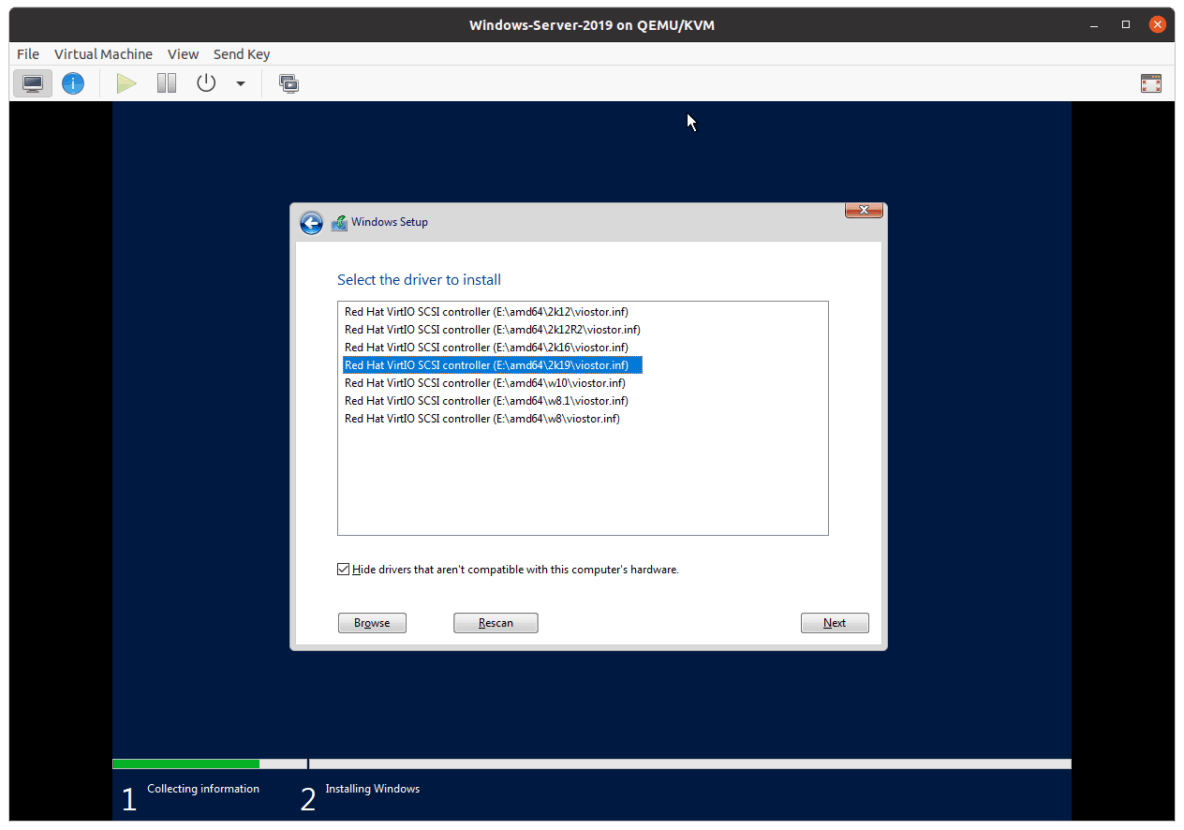Open the File menu
Image resolution: width=1184 pixels, height=830 pixels.
coord(27,54)
